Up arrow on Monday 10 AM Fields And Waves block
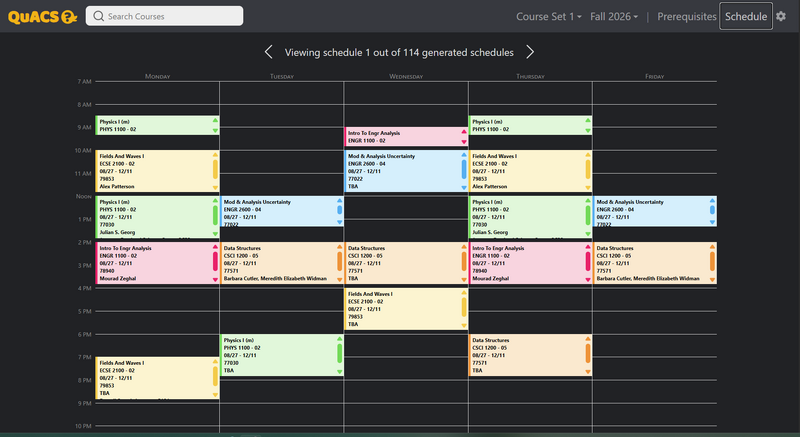 tap(215, 155)
